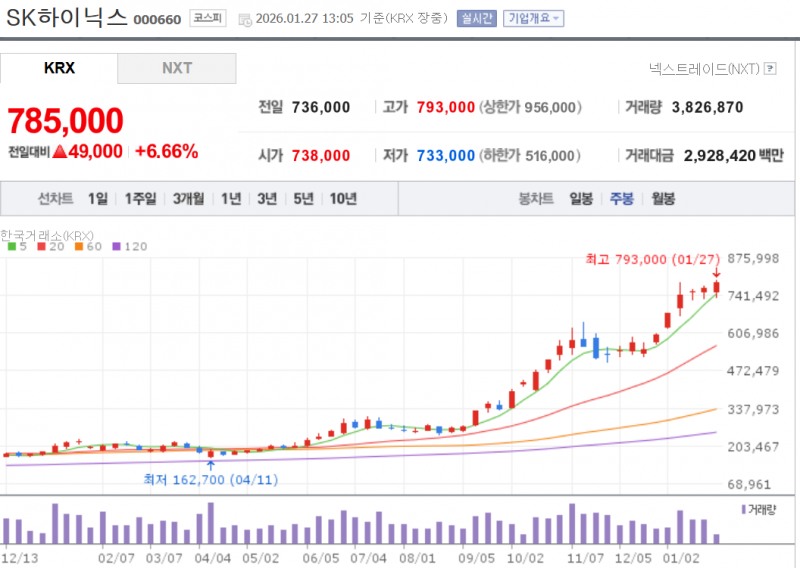
Task: Switch to 주봉 weekly candle chart
Action: click(621, 199)
